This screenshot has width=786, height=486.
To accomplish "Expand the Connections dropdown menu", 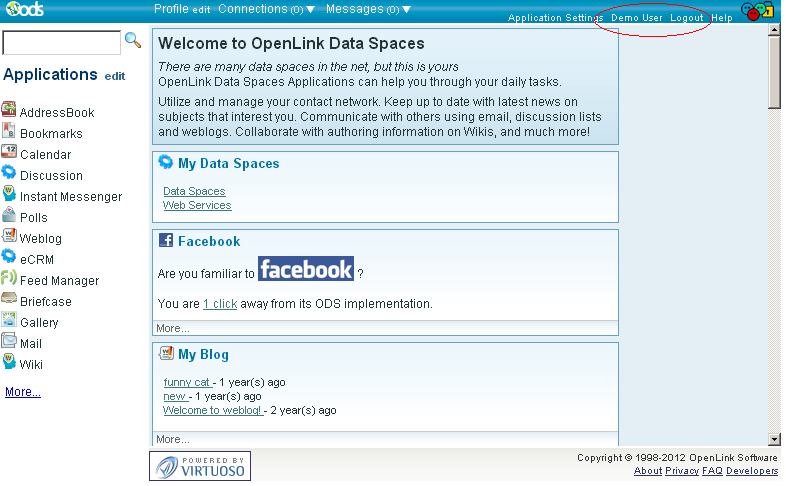I will (266, 9).
